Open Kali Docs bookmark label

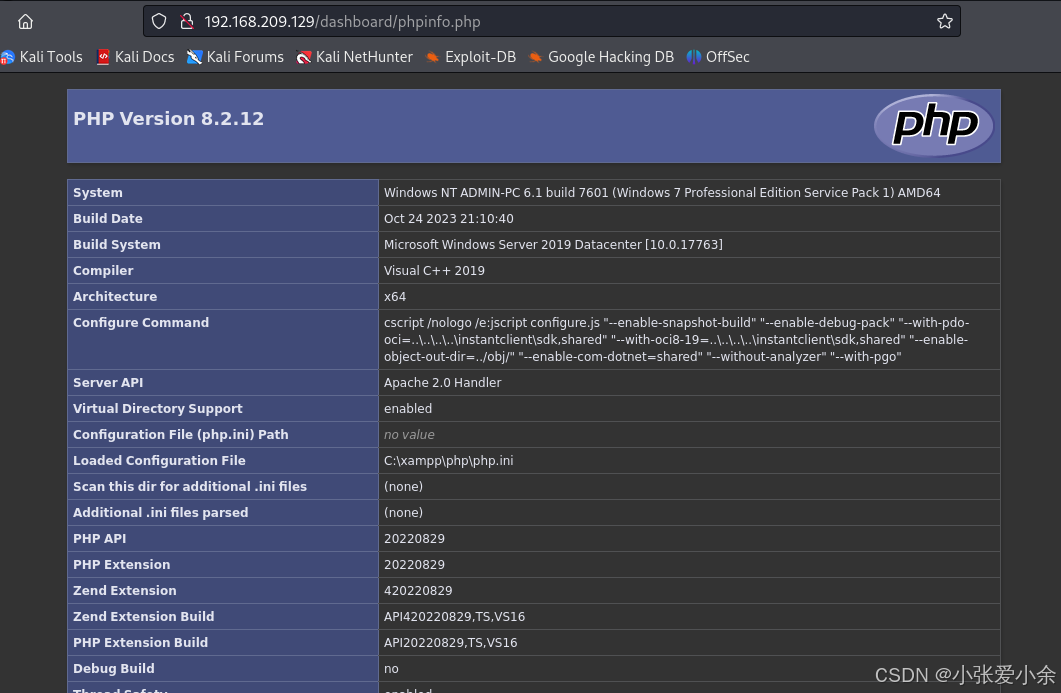tap(144, 57)
